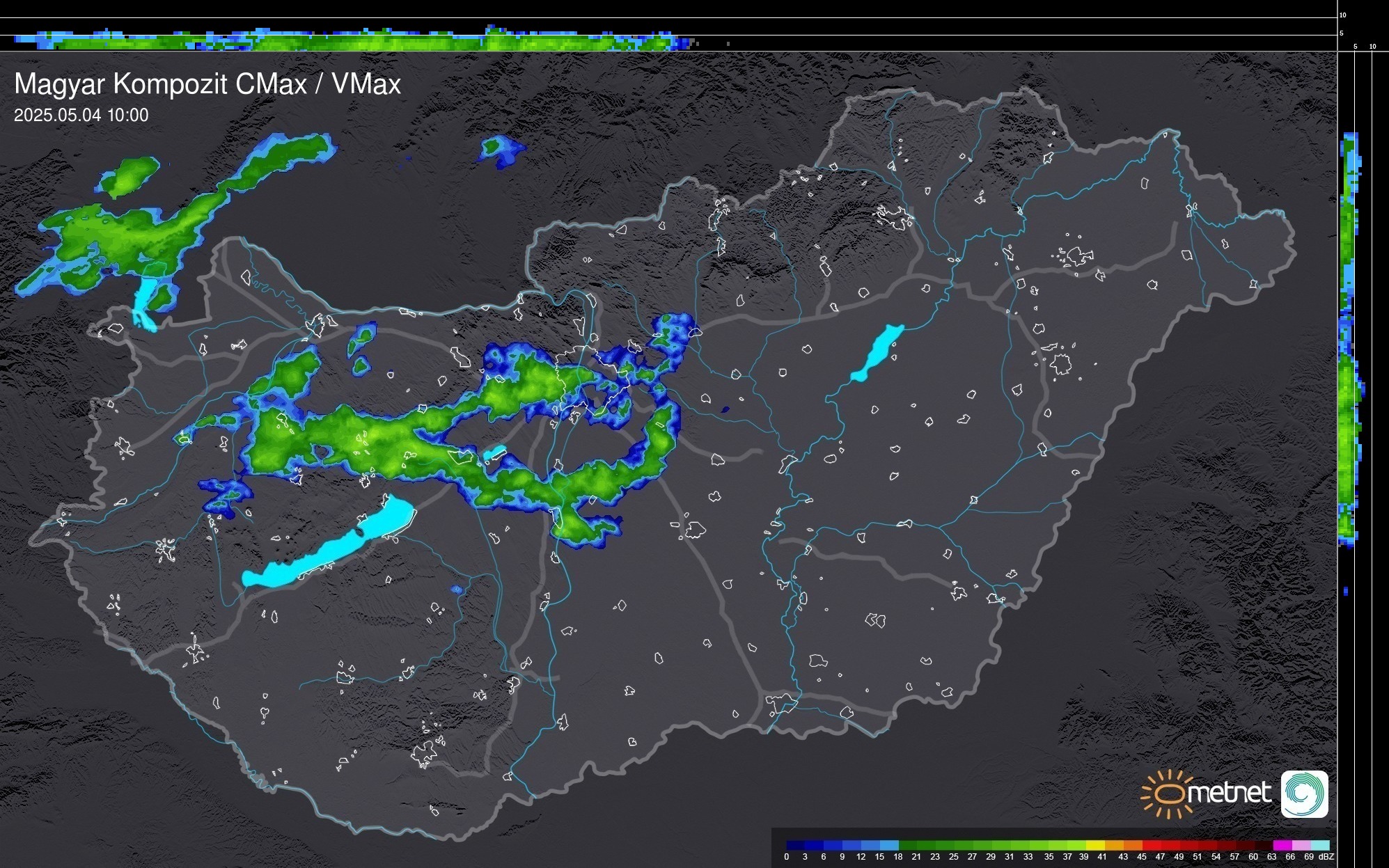Click the darkest blue 0 dBZ swatch
Viewport: 1389px width, 868px height.
pyautogui.click(x=796, y=845)
